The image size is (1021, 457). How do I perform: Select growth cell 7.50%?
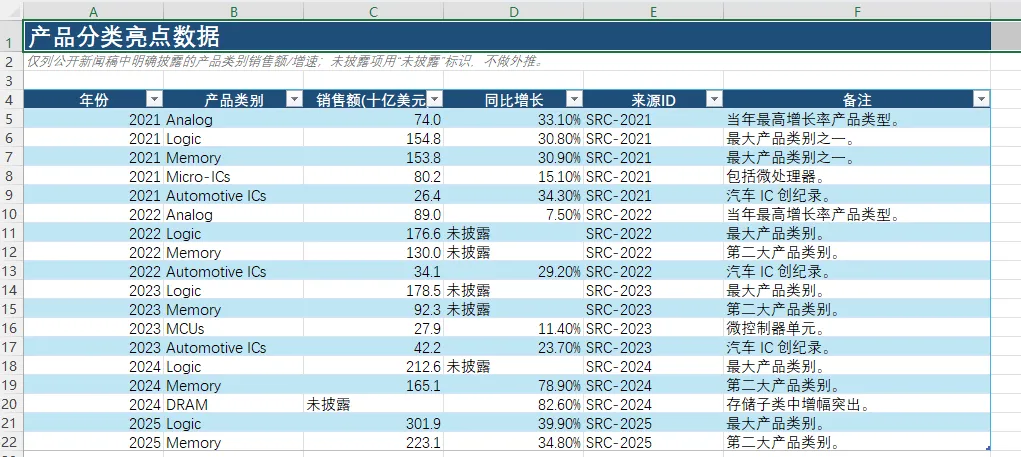513,214
